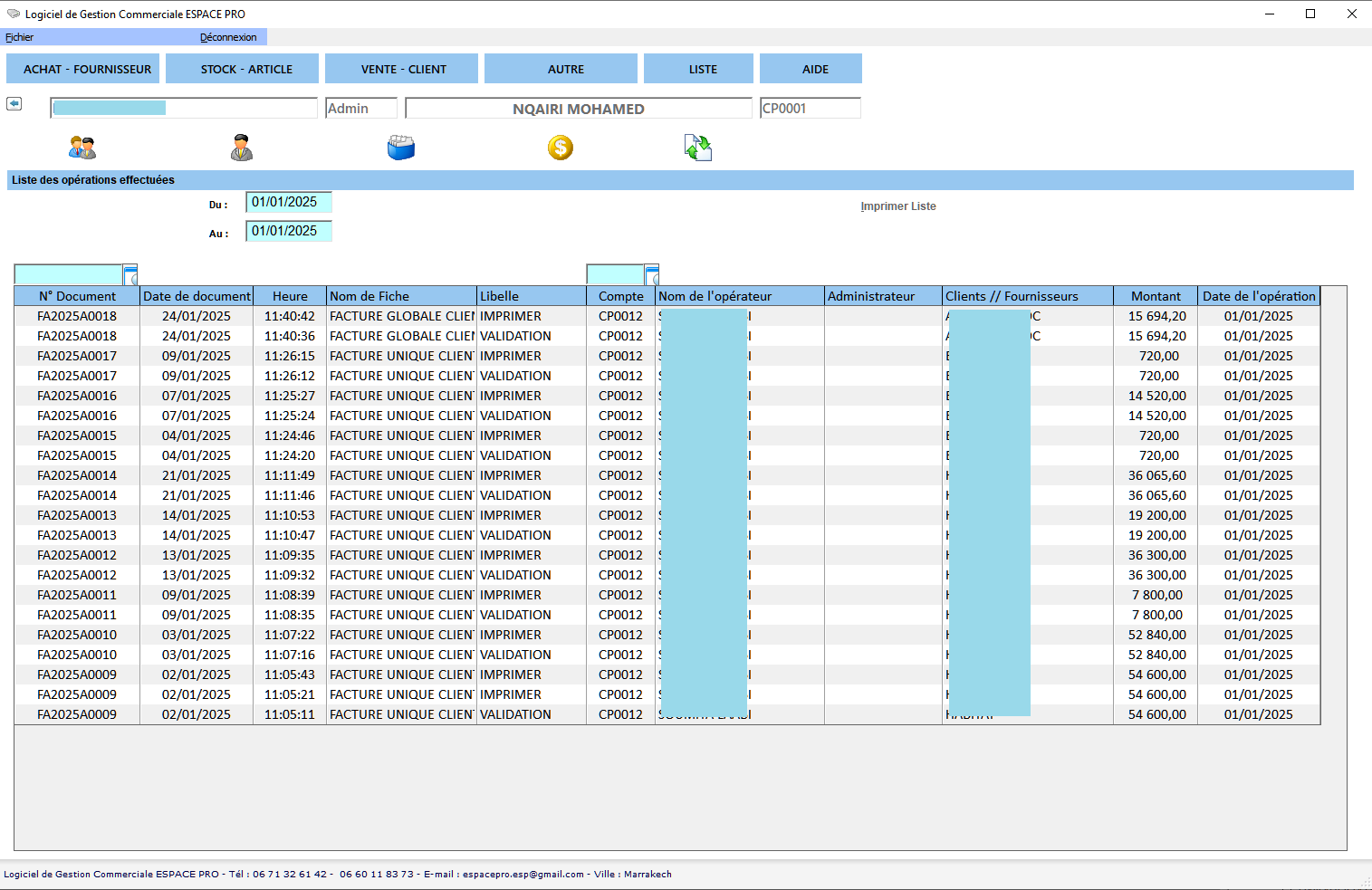
Task: Click the document number filter input
Action: (69, 274)
